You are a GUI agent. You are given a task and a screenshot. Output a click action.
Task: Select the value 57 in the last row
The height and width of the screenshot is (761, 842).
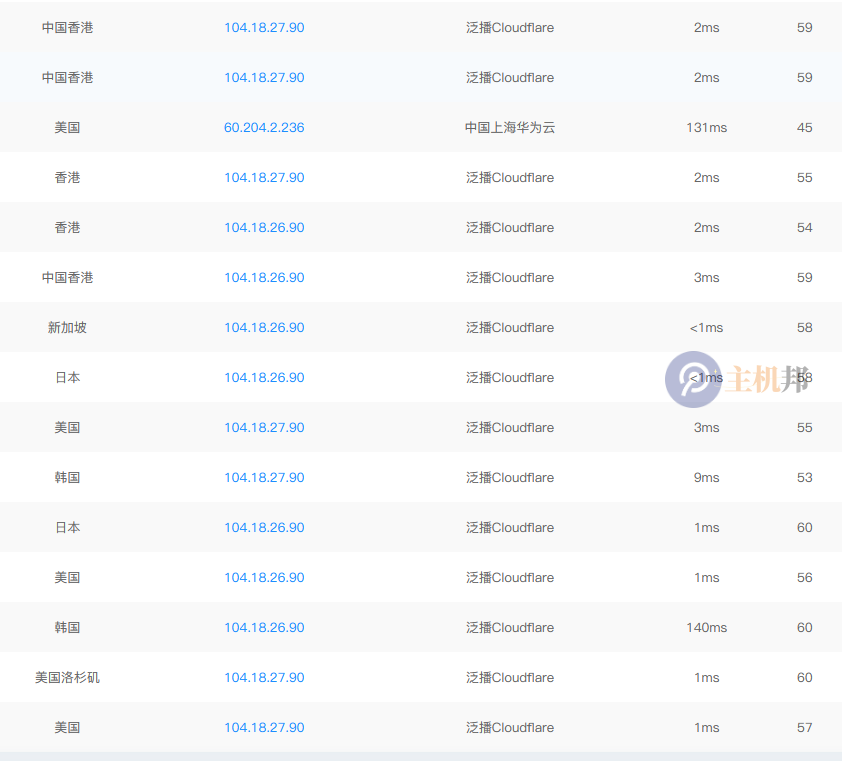click(x=804, y=728)
